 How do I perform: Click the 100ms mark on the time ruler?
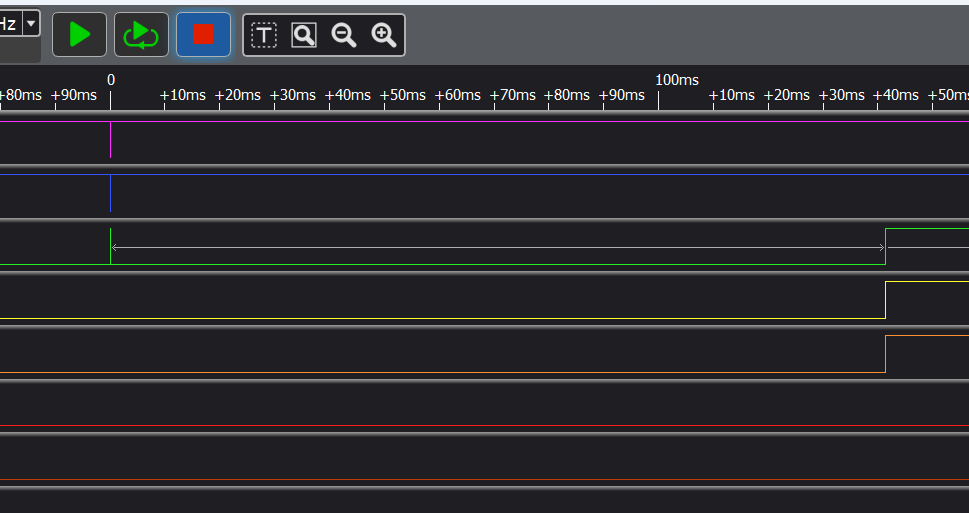(x=676, y=80)
